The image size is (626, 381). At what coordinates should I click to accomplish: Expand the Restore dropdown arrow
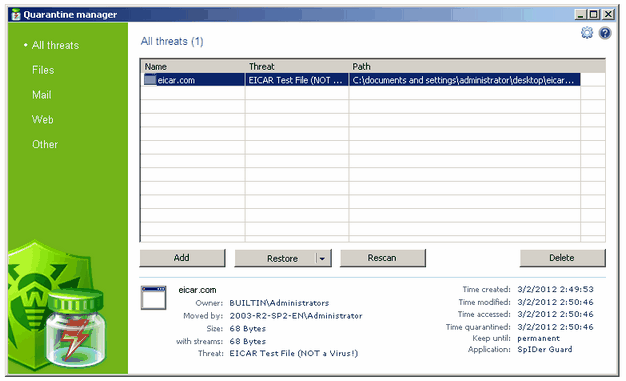click(323, 258)
